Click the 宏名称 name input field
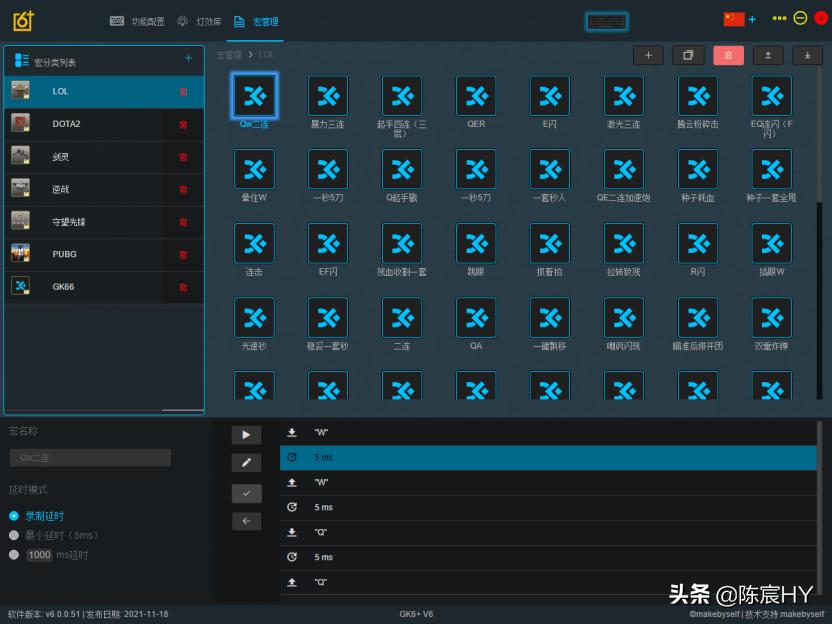Screen dimensions: 832x624 coord(90,458)
